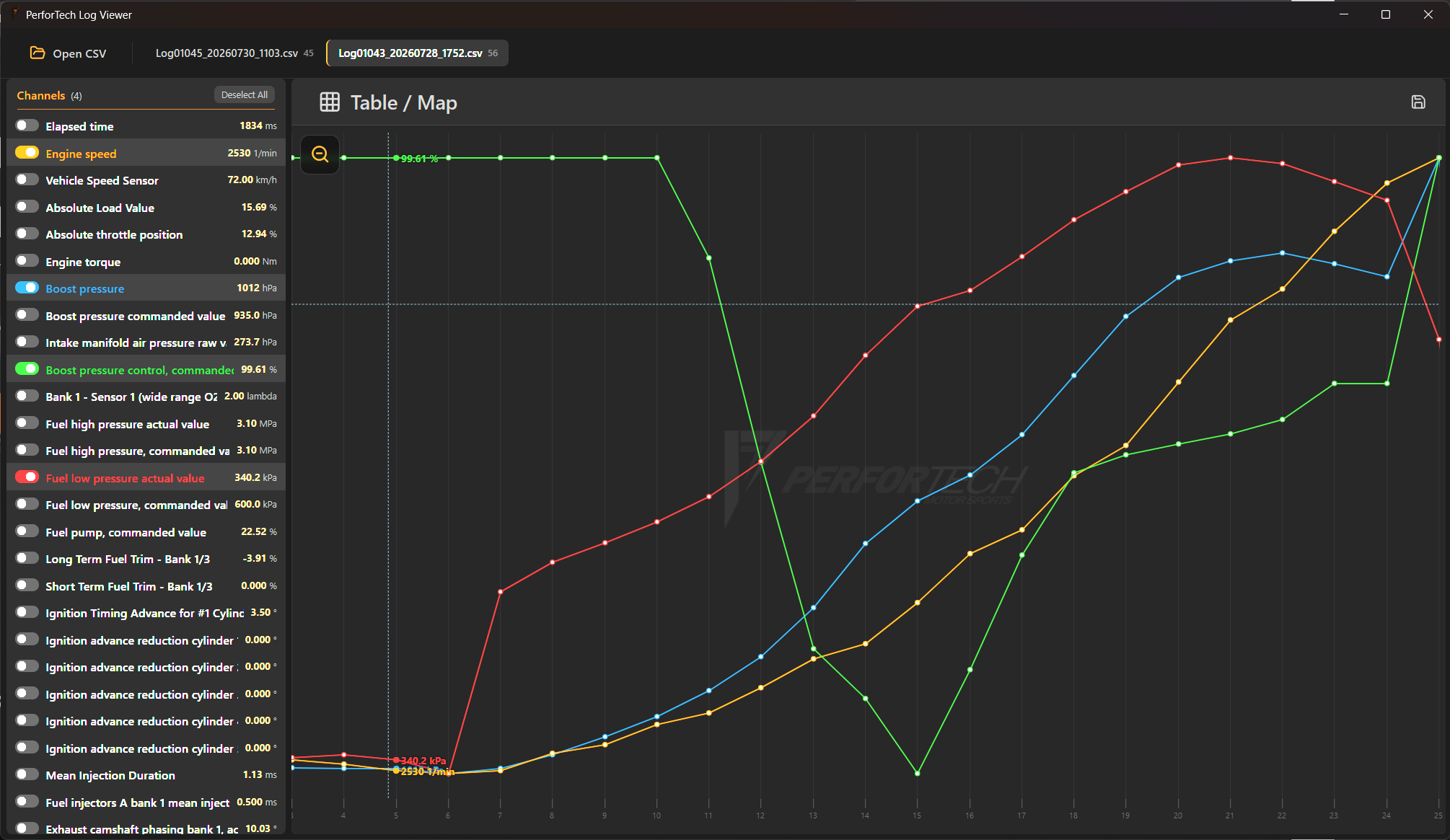Enable the Engine torque channel

27,261
